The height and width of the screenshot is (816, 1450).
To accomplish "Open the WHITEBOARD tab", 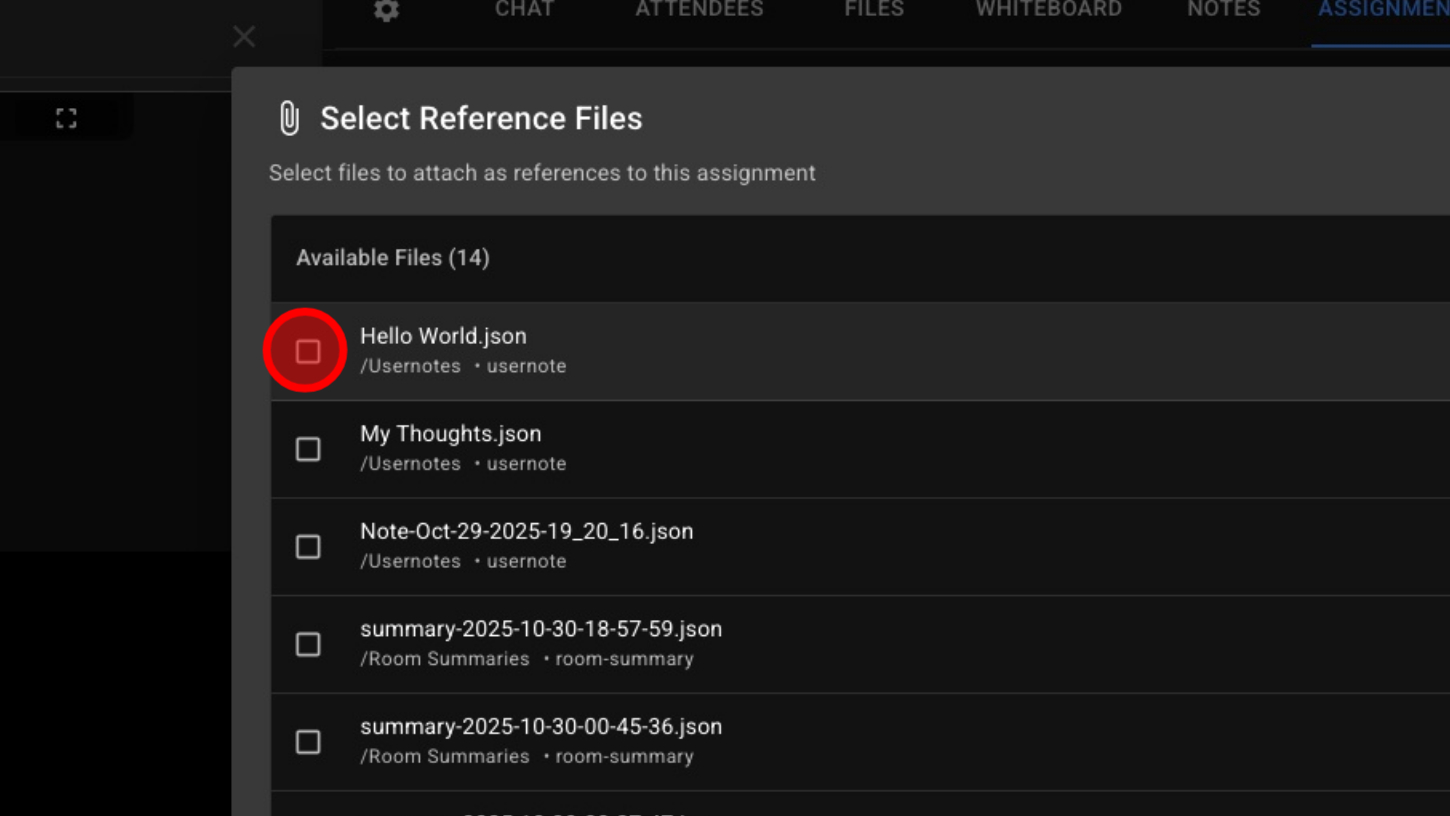I will (1048, 10).
